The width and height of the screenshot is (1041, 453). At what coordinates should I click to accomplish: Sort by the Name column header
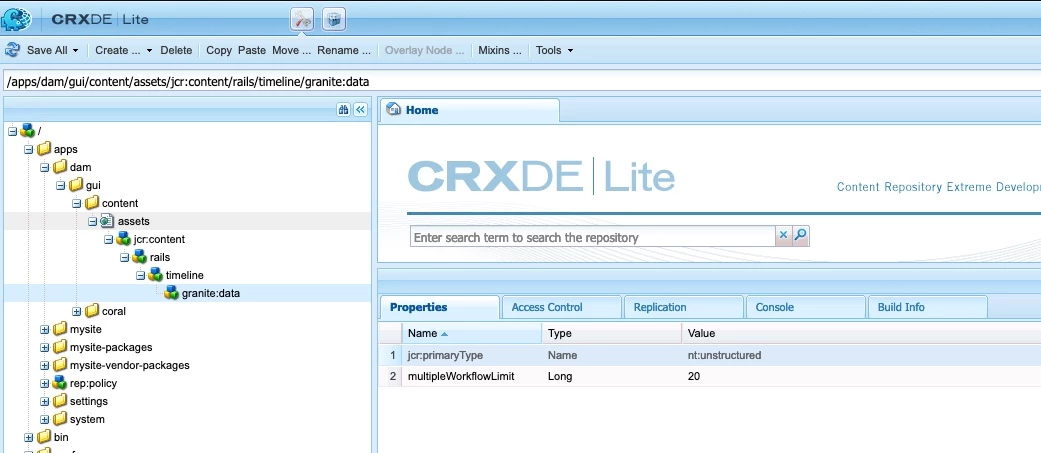(x=471, y=333)
